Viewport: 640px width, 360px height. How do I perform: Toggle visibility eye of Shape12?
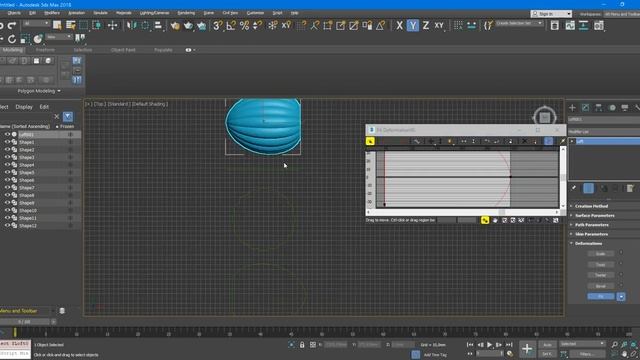(x=7, y=226)
